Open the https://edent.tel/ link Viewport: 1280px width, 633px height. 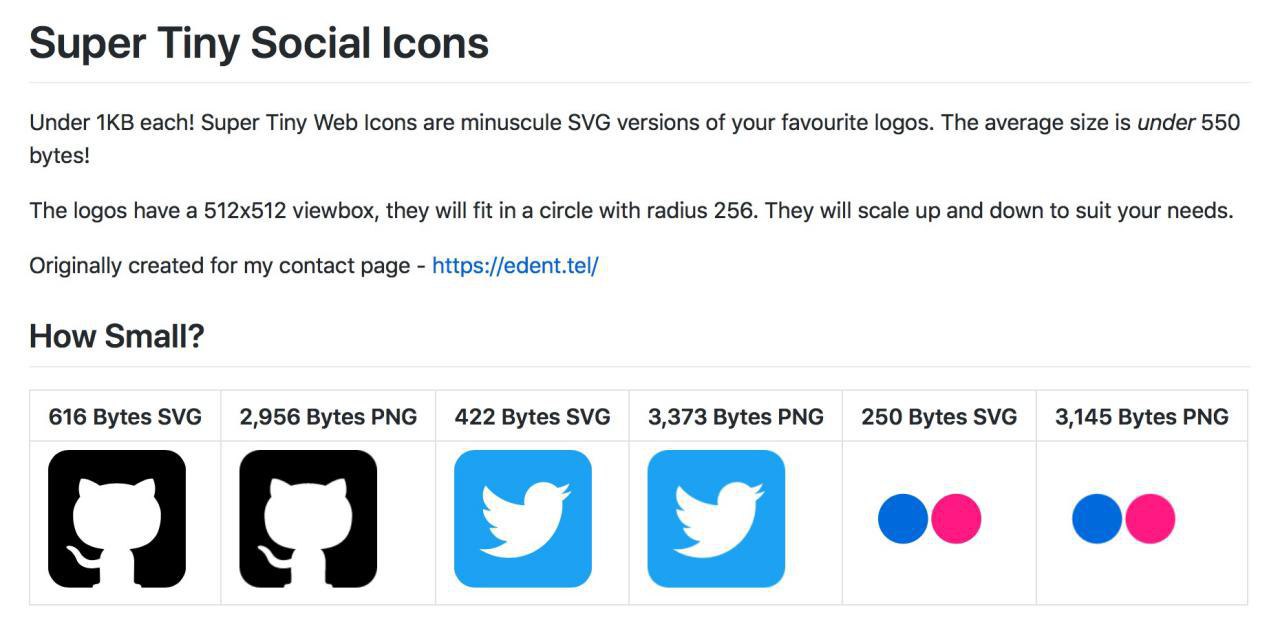coord(515,266)
